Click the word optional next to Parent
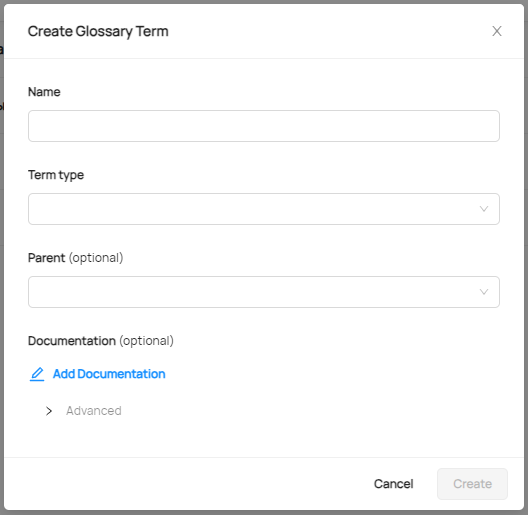This screenshot has height=515, width=528. [x=96, y=258]
